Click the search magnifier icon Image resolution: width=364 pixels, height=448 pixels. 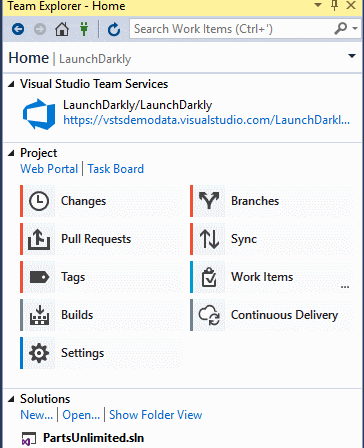click(341, 29)
